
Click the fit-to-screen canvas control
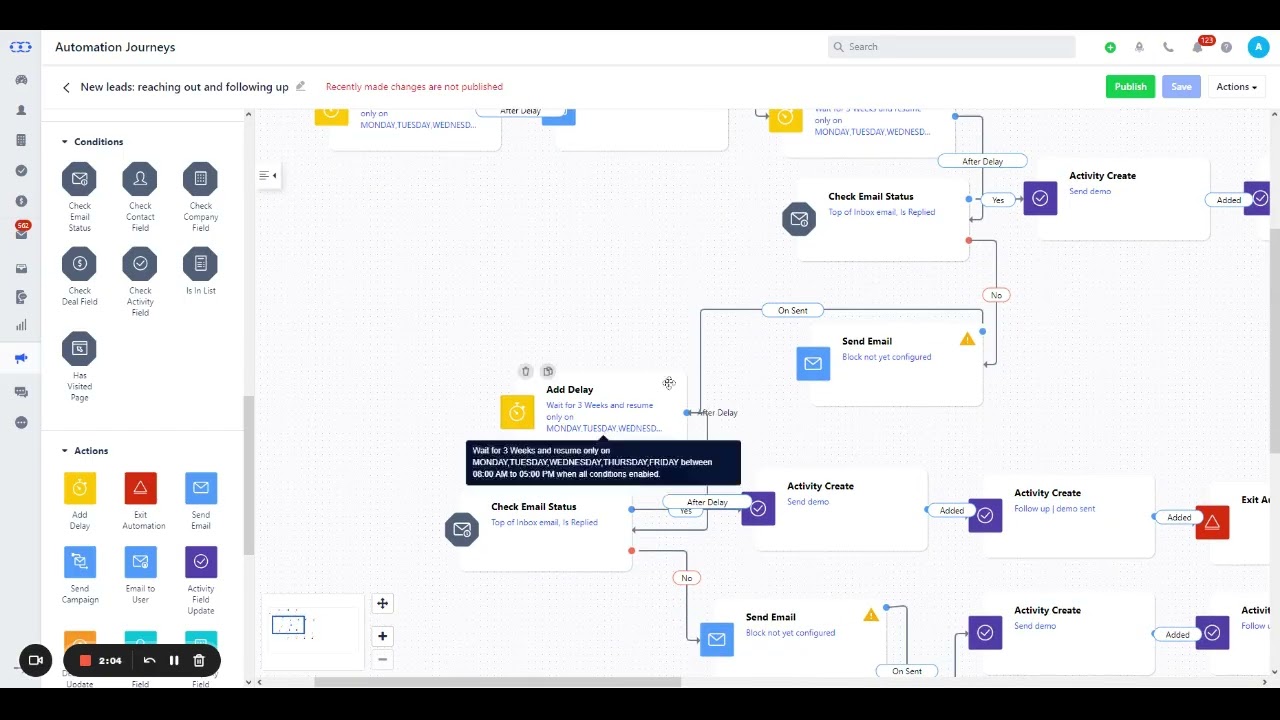coord(382,603)
